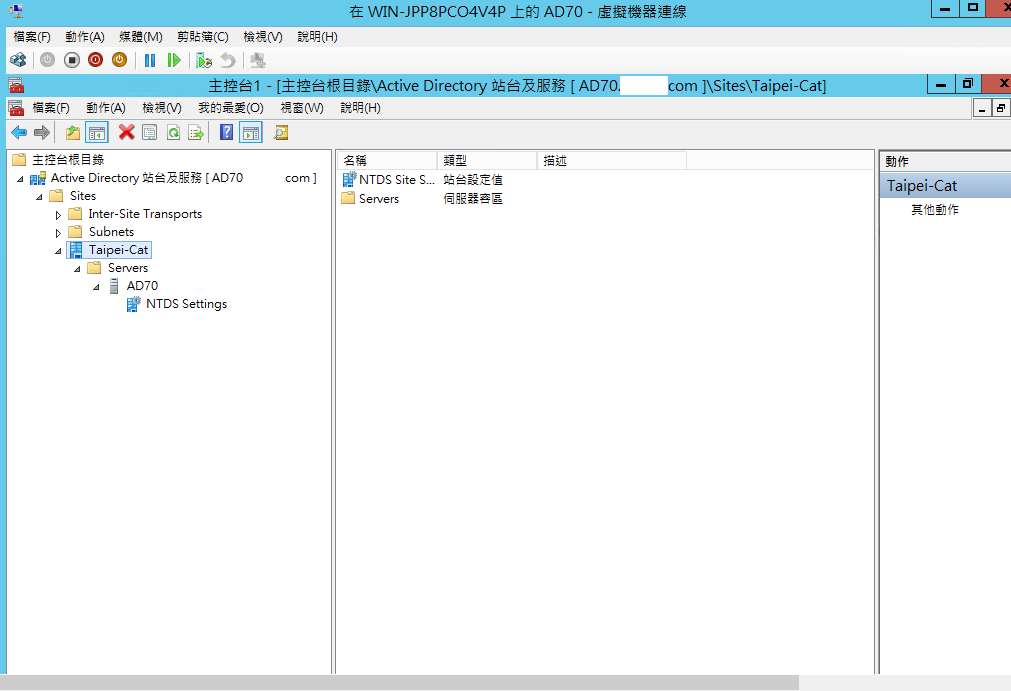Viewport: 1011px width, 691px height.
Task: Minimize the inner MMC child window
Action: [x=982, y=109]
